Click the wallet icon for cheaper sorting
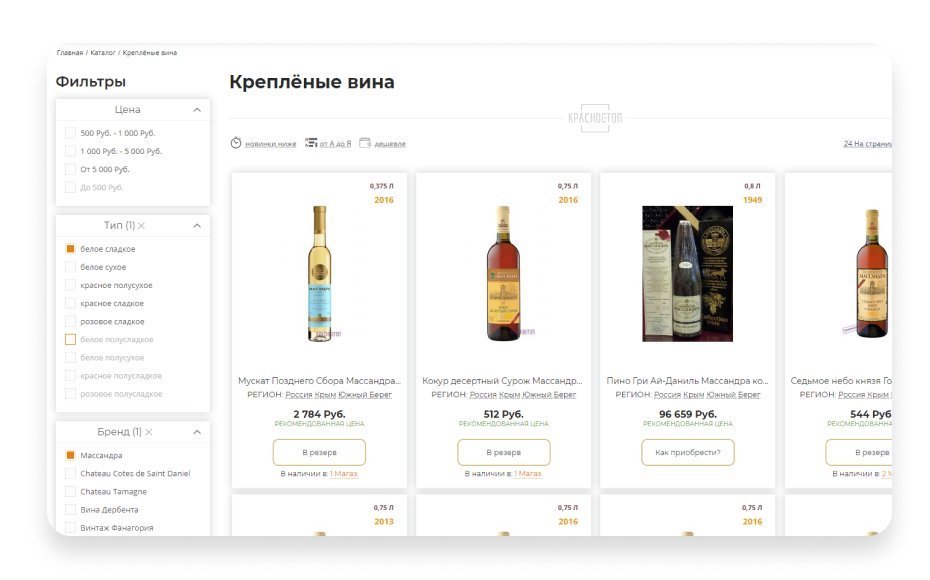This screenshot has width=930, height=580. tap(365, 143)
